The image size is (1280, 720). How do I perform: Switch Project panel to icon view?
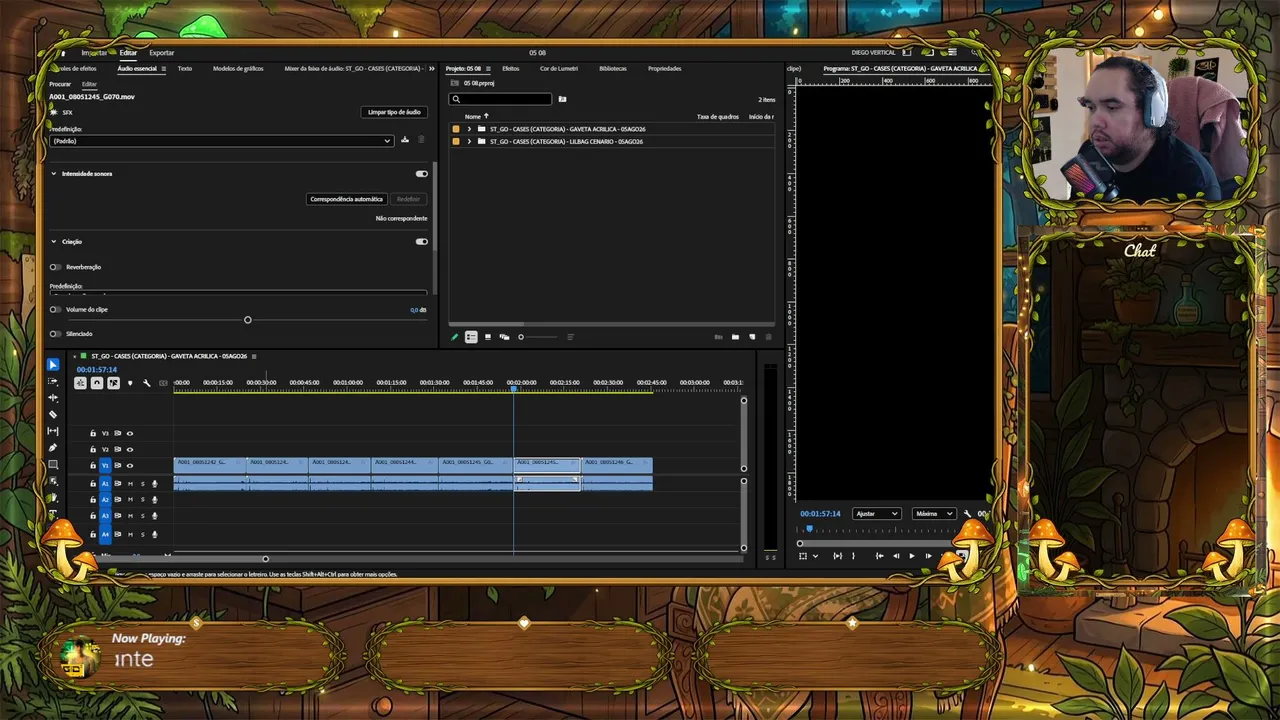(488, 337)
